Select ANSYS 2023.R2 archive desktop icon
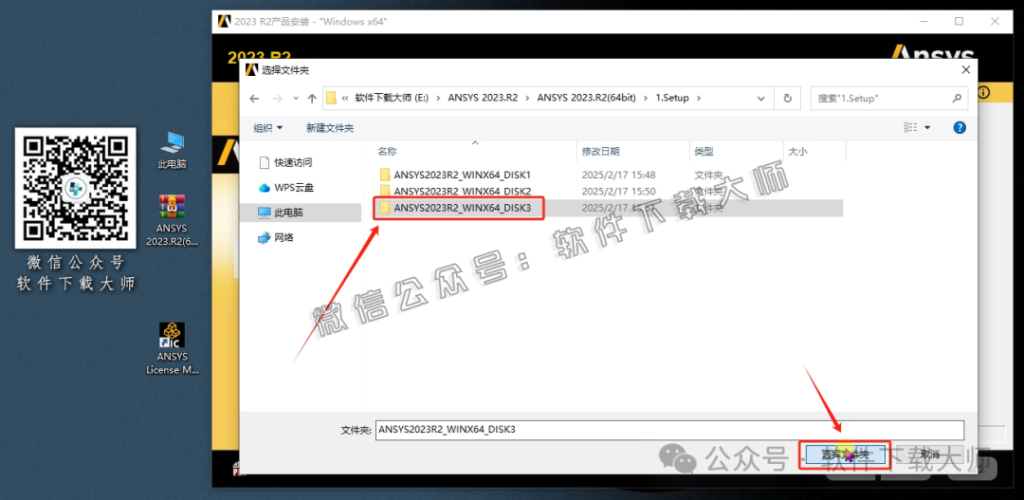The width and height of the screenshot is (1024, 500). coord(172,221)
